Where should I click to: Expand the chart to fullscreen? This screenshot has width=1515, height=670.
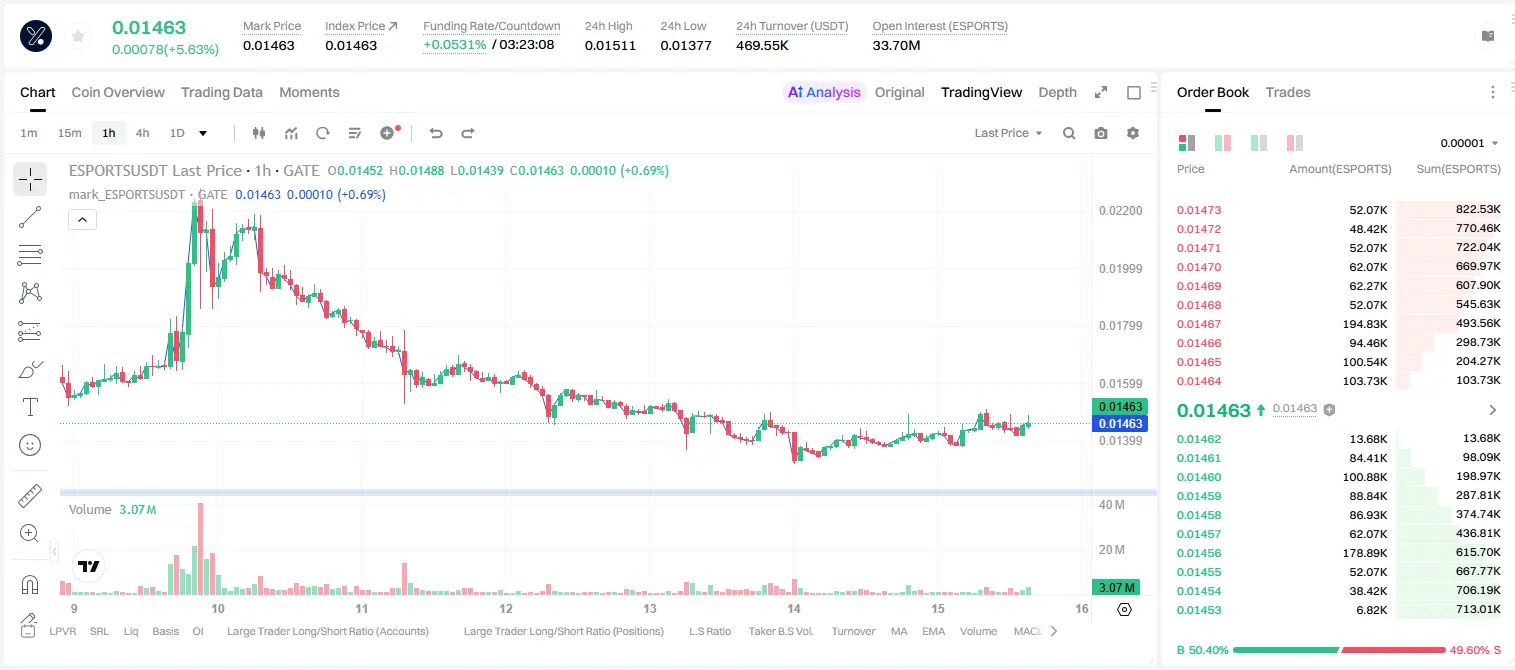[x=1101, y=92]
